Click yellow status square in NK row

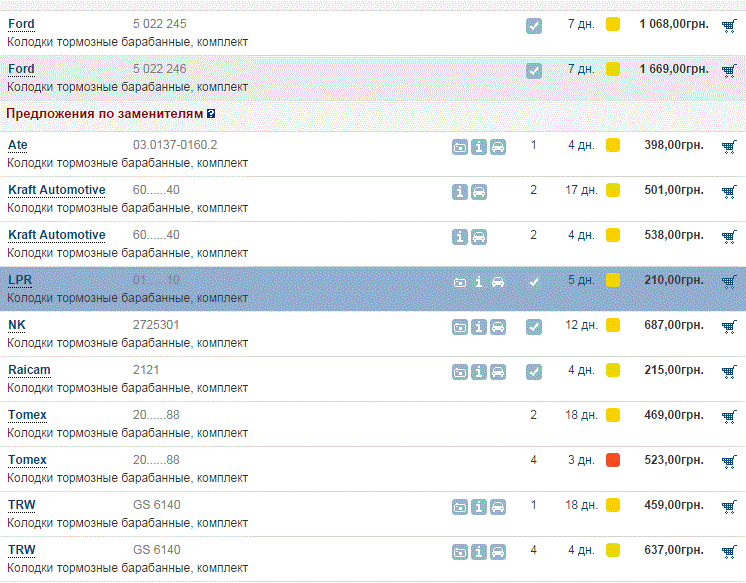click(x=613, y=325)
